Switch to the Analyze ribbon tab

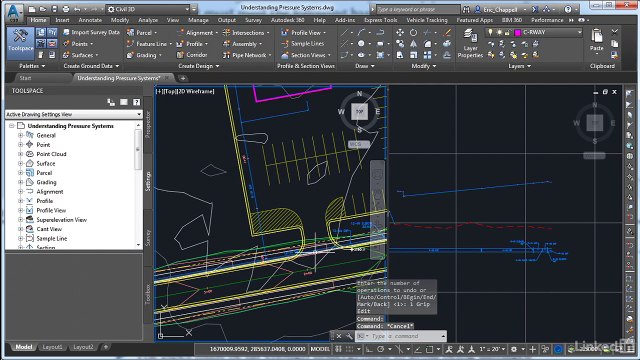[148, 20]
